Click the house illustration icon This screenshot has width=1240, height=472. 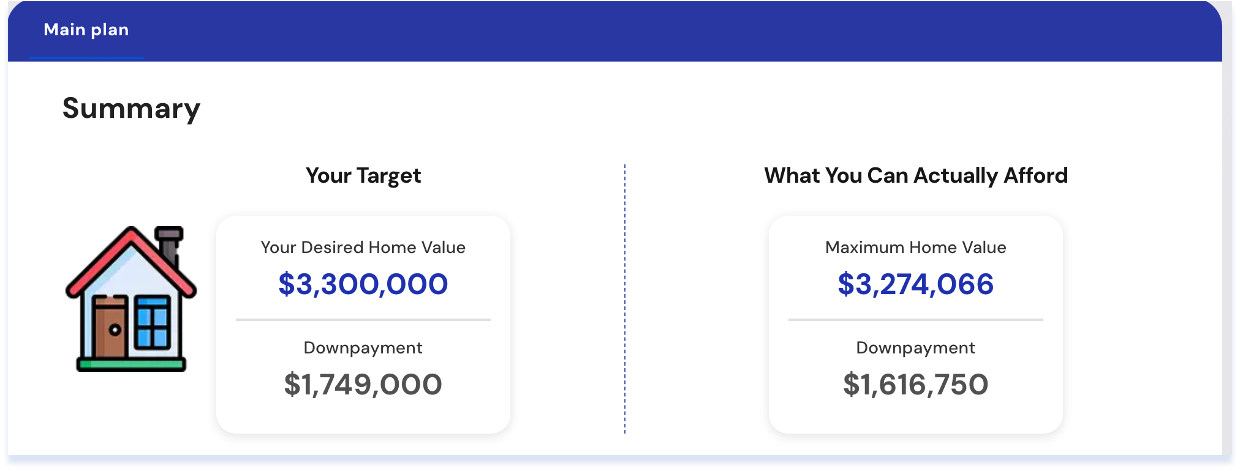[130, 298]
